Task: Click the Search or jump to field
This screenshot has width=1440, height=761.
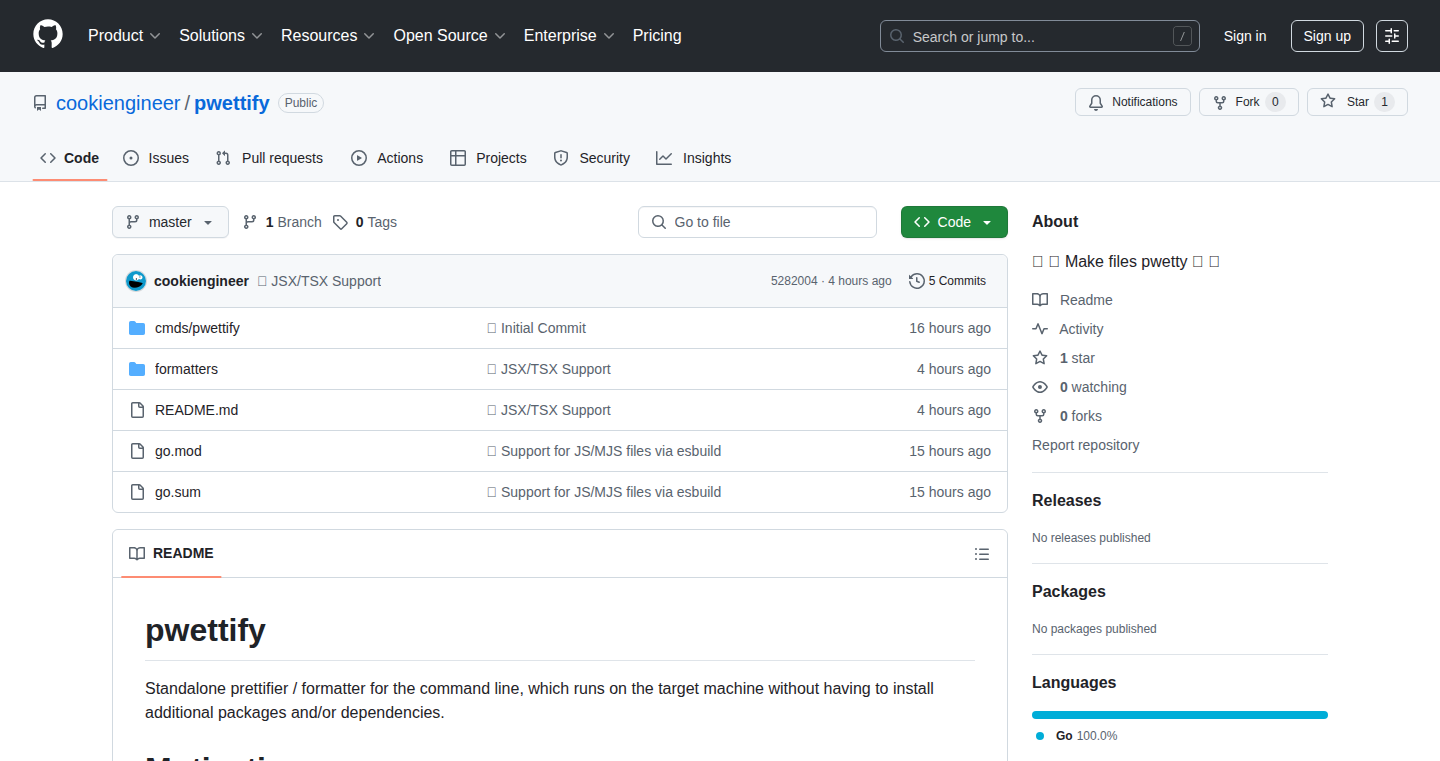Action: (x=1040, y=36)
